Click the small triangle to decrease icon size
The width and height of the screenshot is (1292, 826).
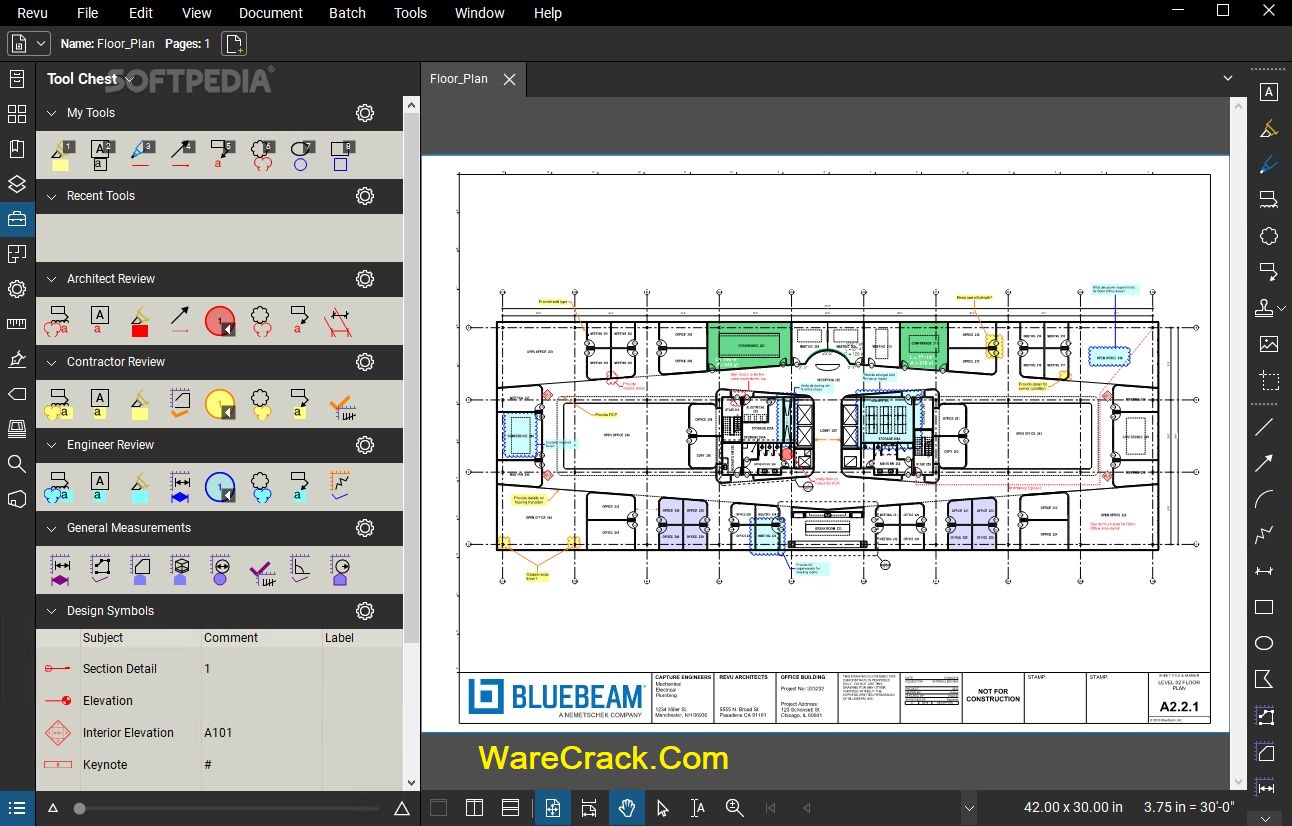tap(53, 808)
